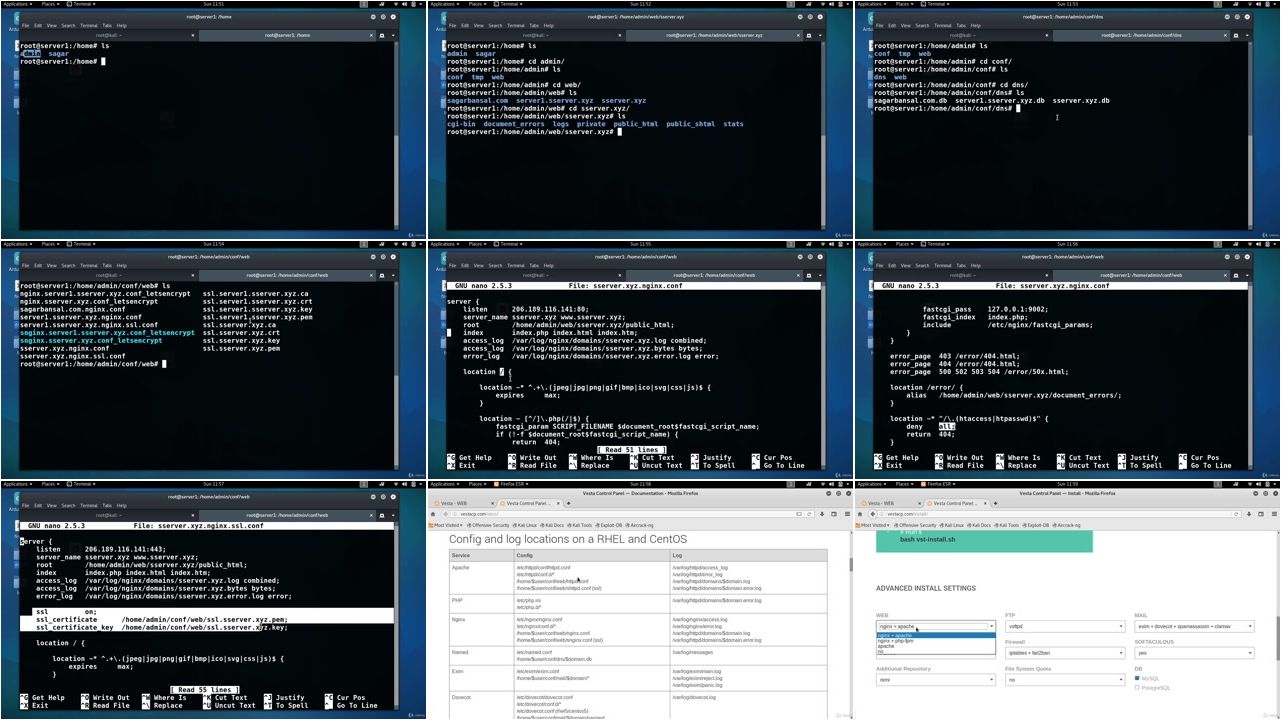Open the MAIL dropdown with exim + dovecot

[x=1194, y=626]
